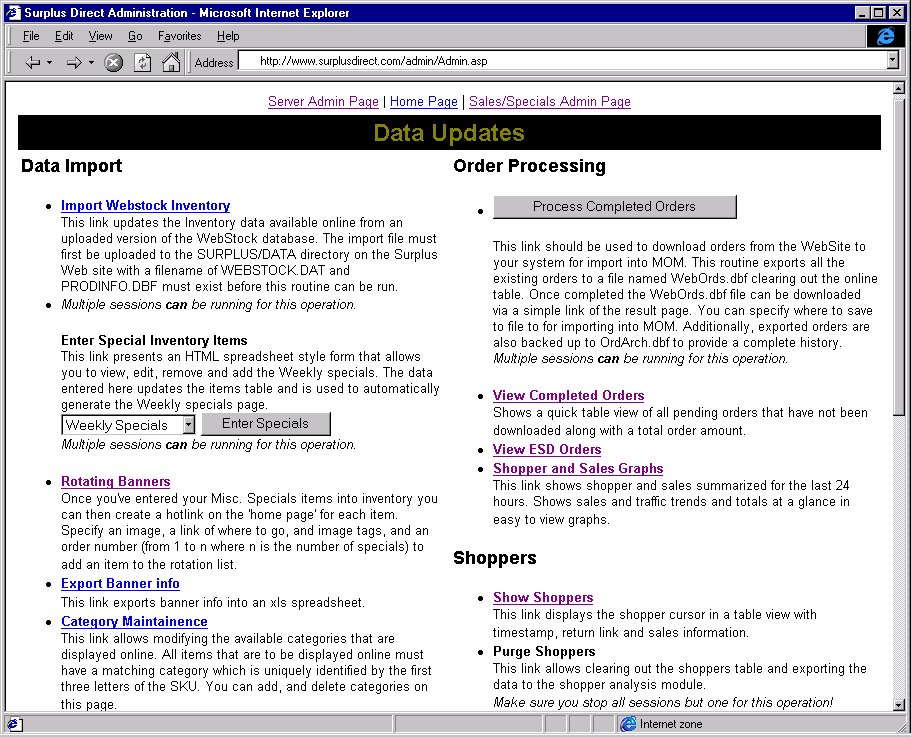Screen dimensions: 911x737
Task: Click the Enter Special Inventory Items heading
Action: click(154, 340)
